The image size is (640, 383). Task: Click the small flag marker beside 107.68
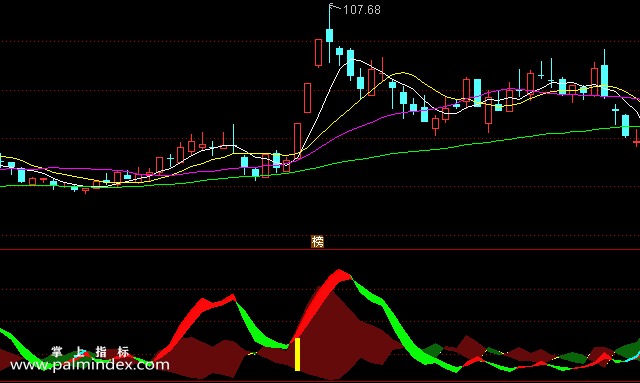[331, 6]
